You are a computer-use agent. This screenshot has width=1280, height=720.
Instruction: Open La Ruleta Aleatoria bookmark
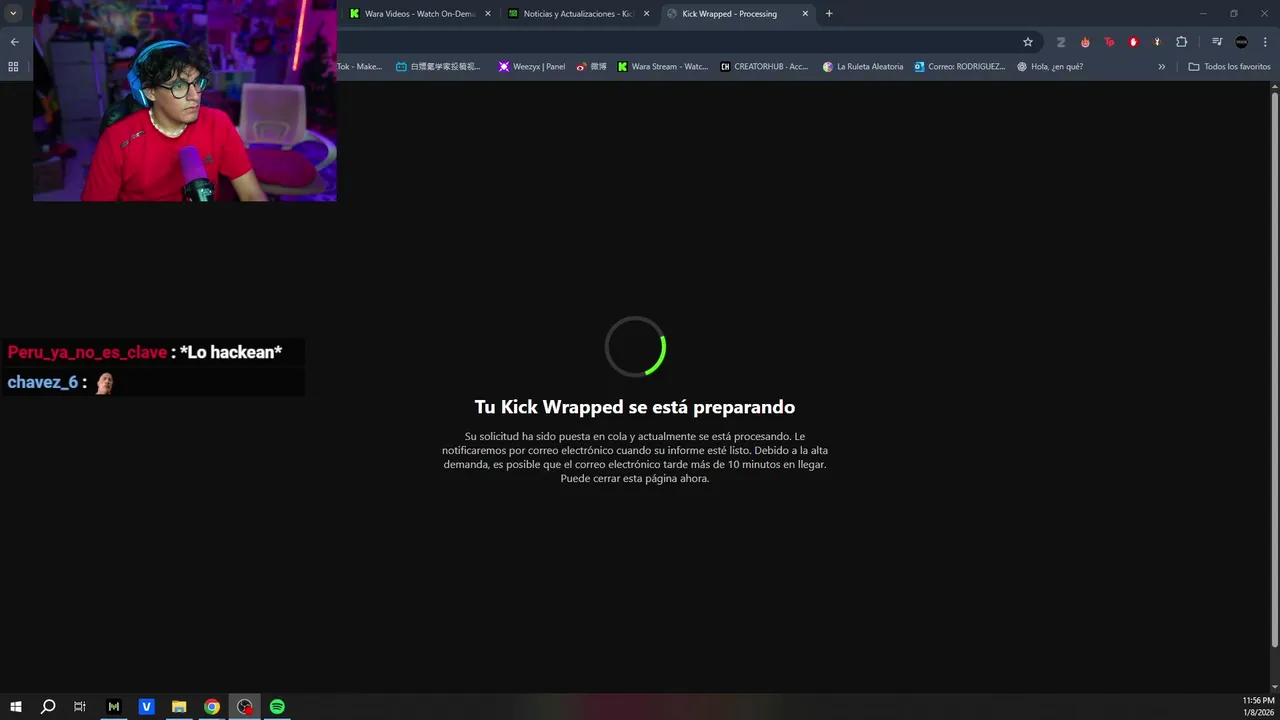tap(863, 67)
